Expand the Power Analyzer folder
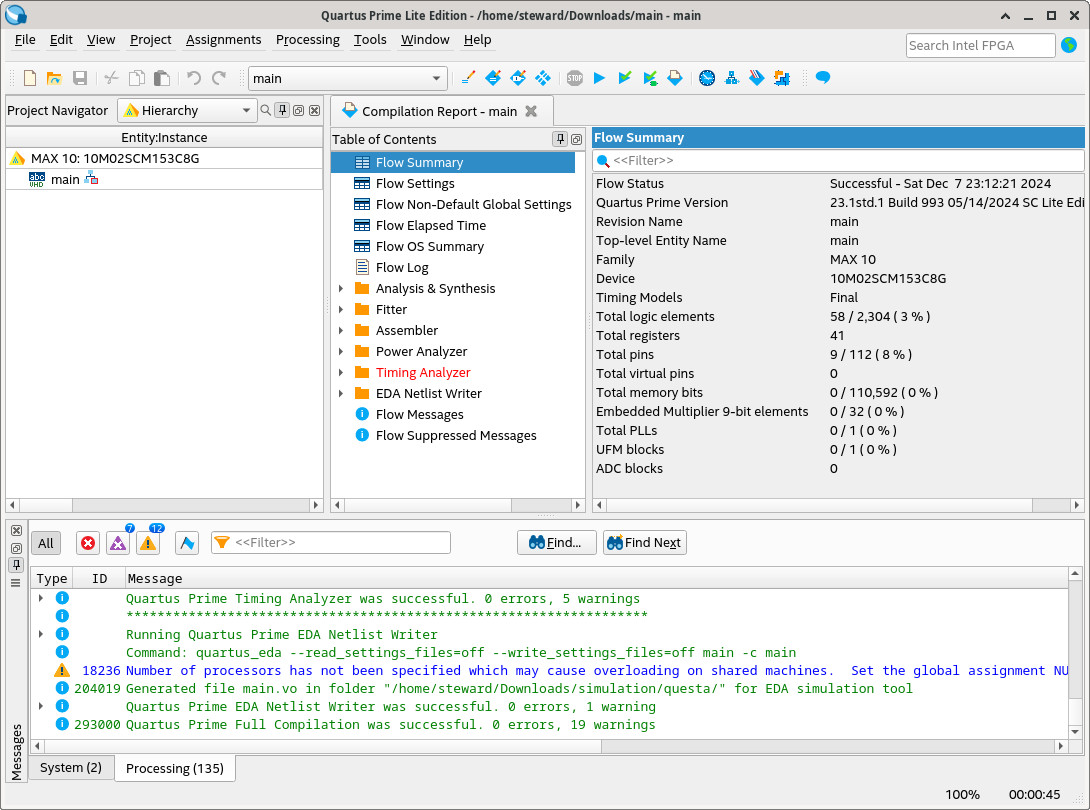The width and height of the screenshot is (1090, 810). [x=341, y=352]
